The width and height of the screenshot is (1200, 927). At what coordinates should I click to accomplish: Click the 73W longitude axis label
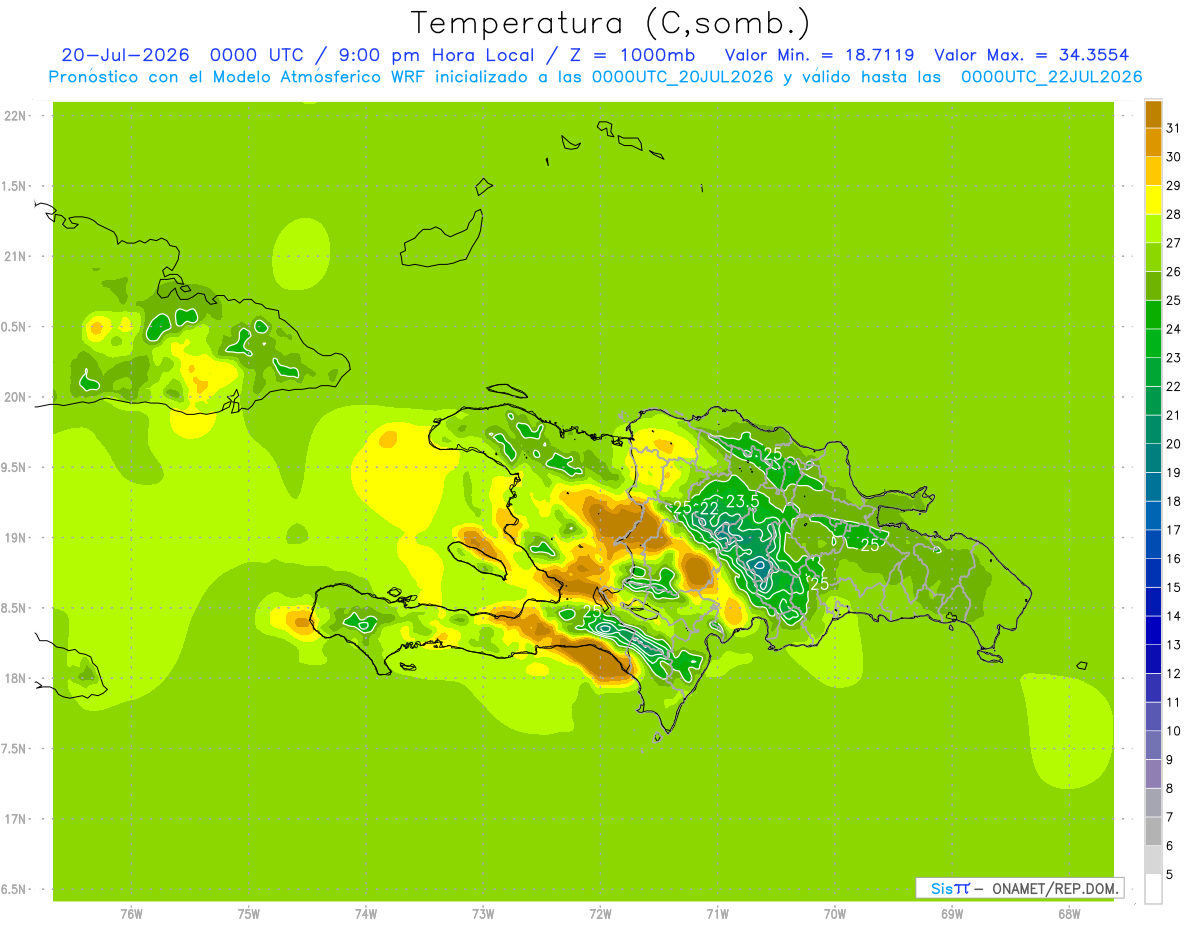483,913
